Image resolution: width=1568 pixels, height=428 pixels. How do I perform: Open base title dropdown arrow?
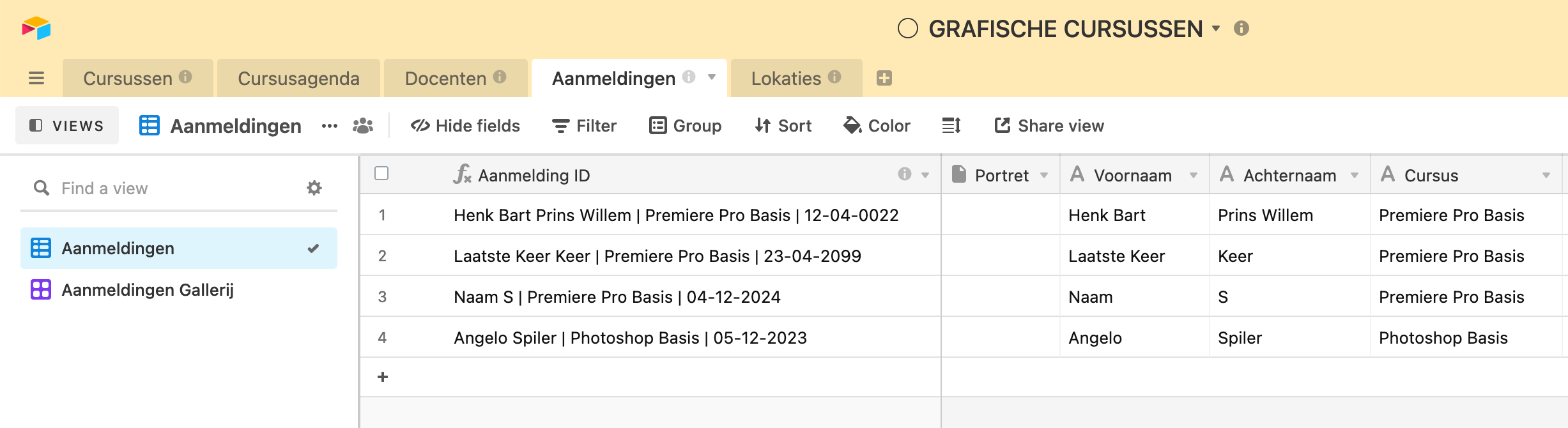pyautogui.click(x=1216, y=28)
